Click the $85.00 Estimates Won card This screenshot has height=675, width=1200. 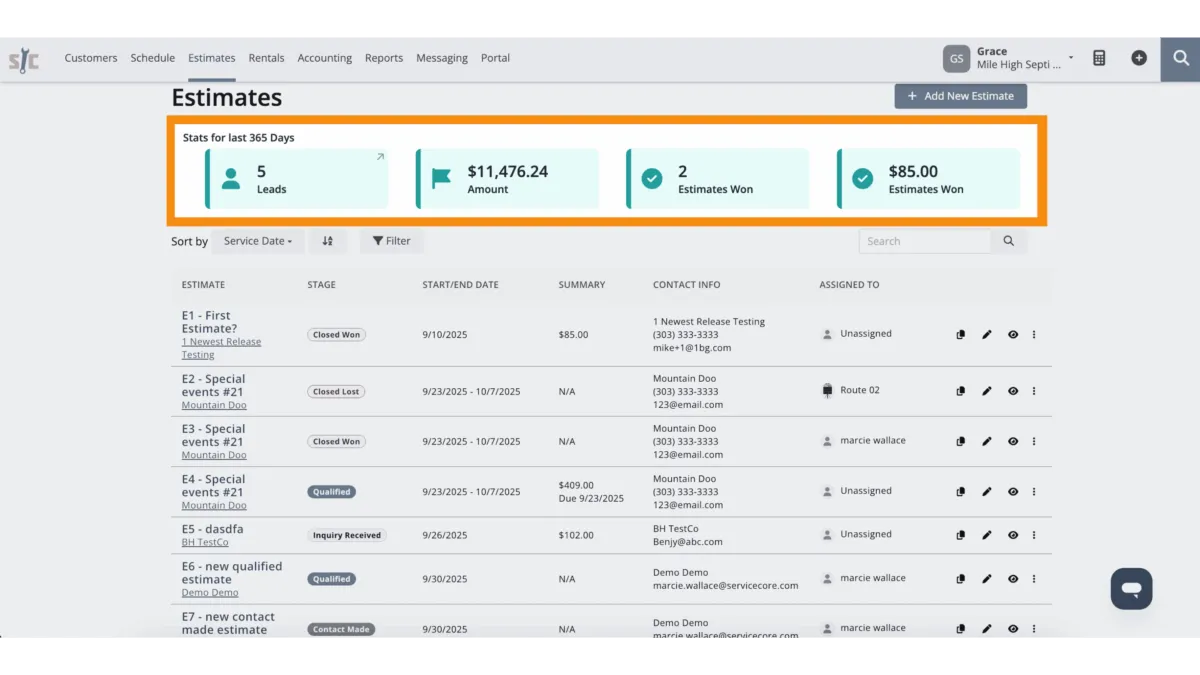pyautogui.click(x=928, y=179)
